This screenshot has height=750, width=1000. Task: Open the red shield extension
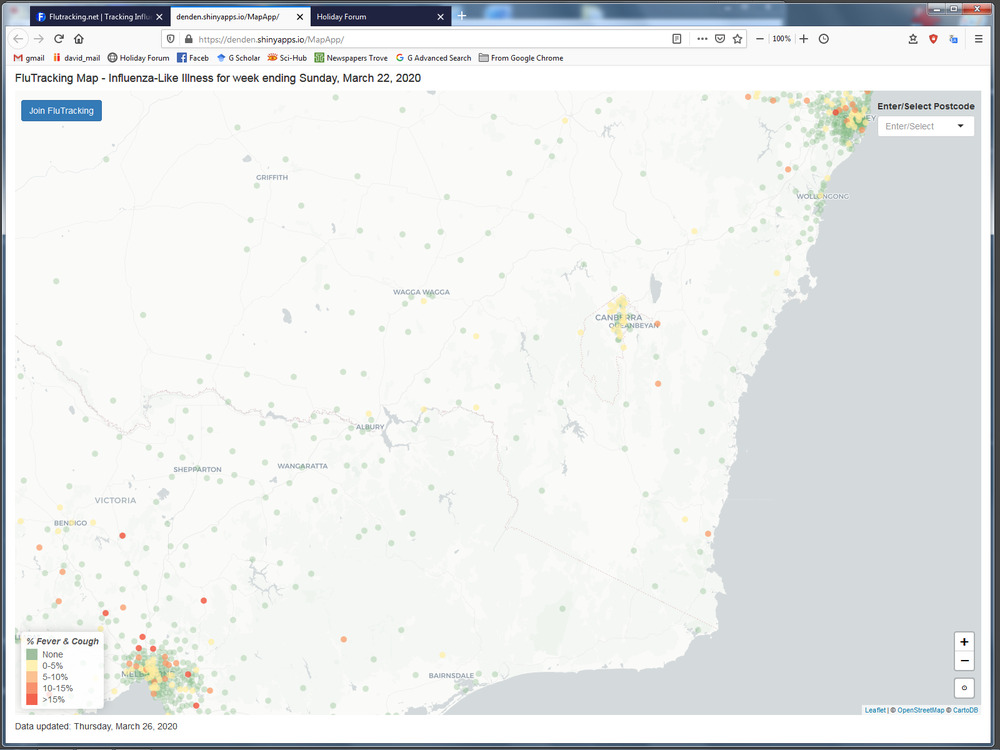click(x=934, y=39)
